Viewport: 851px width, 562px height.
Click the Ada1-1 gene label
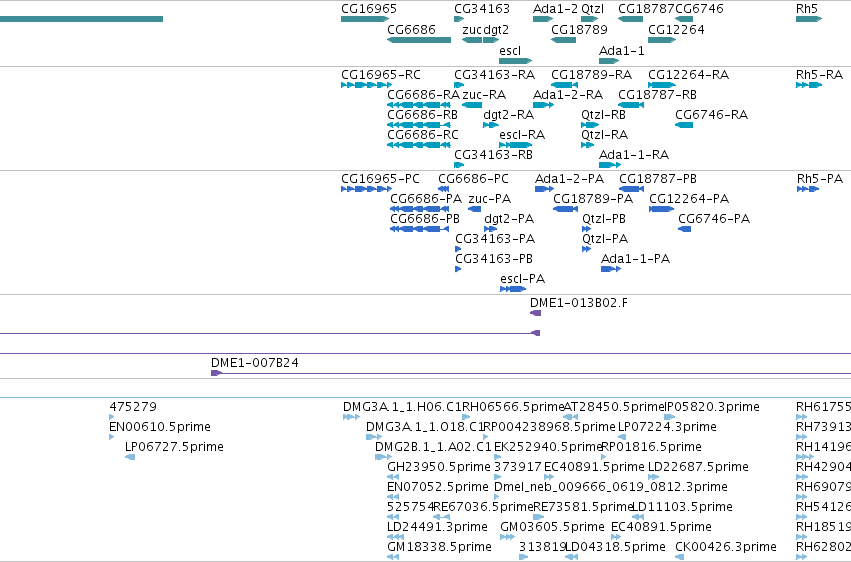click(621, 50)
